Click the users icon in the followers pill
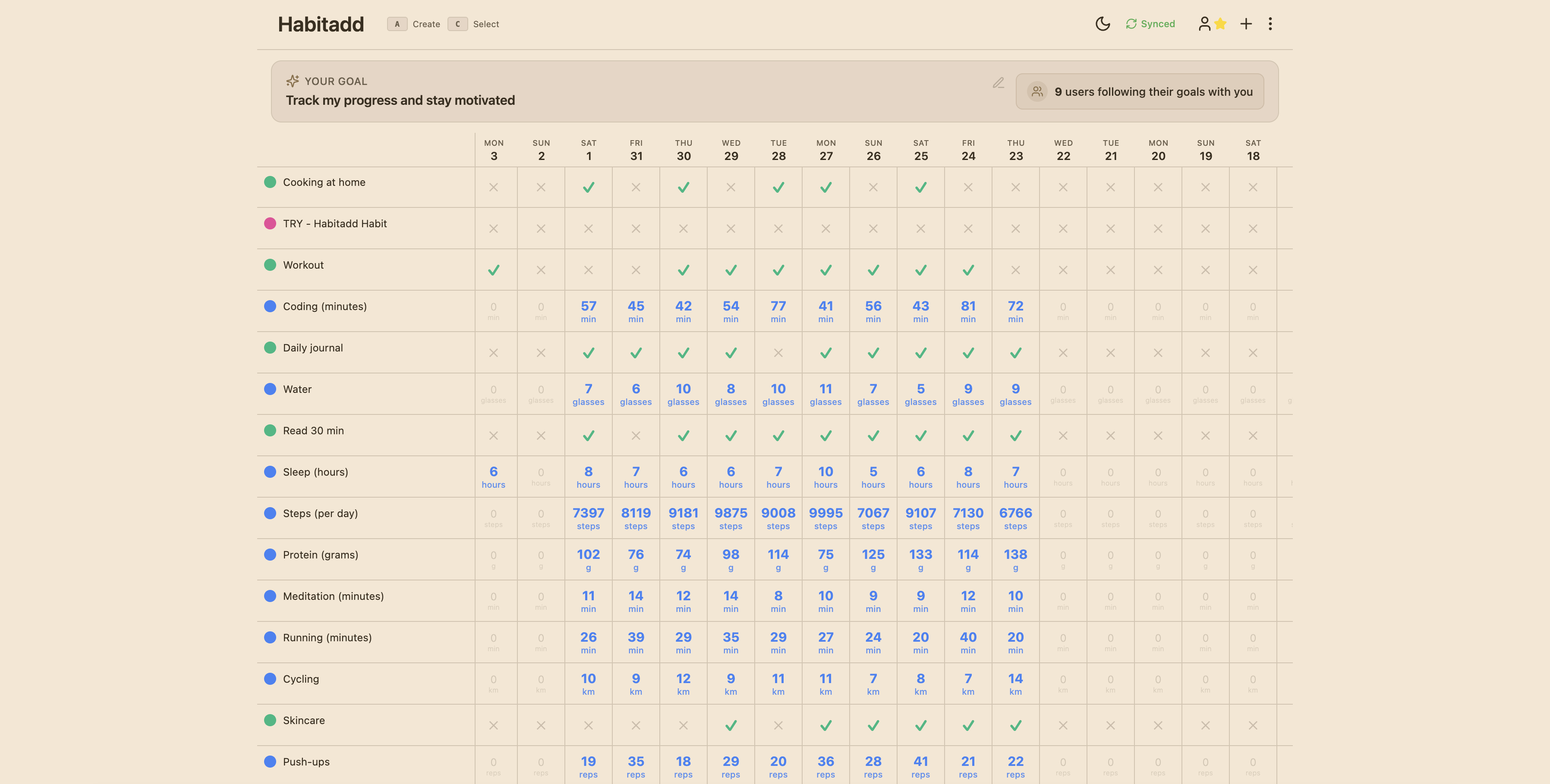This screenshot has width=1550, height=784. [1037, 91]
